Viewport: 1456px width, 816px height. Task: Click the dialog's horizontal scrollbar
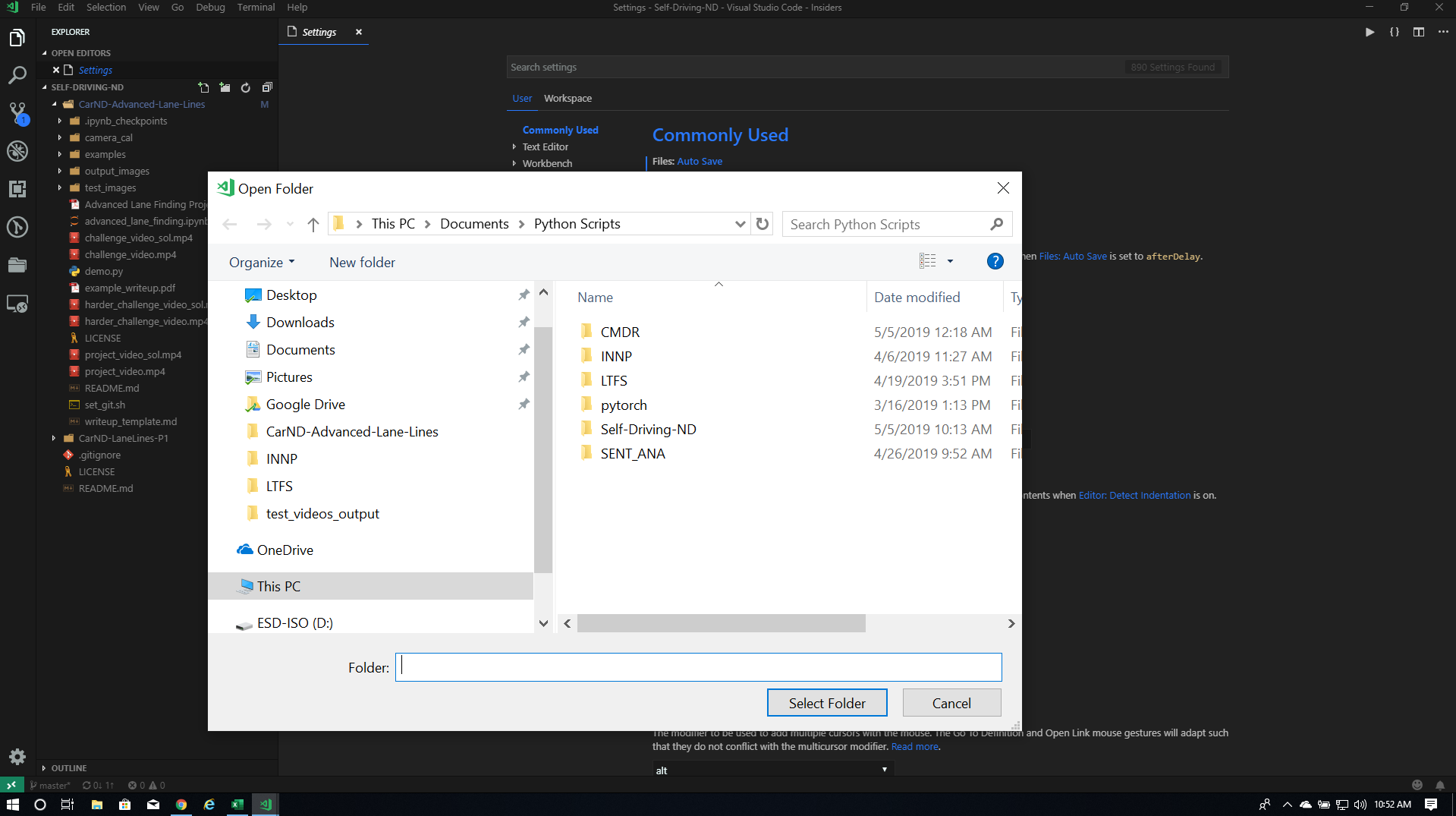pos(721,623)
